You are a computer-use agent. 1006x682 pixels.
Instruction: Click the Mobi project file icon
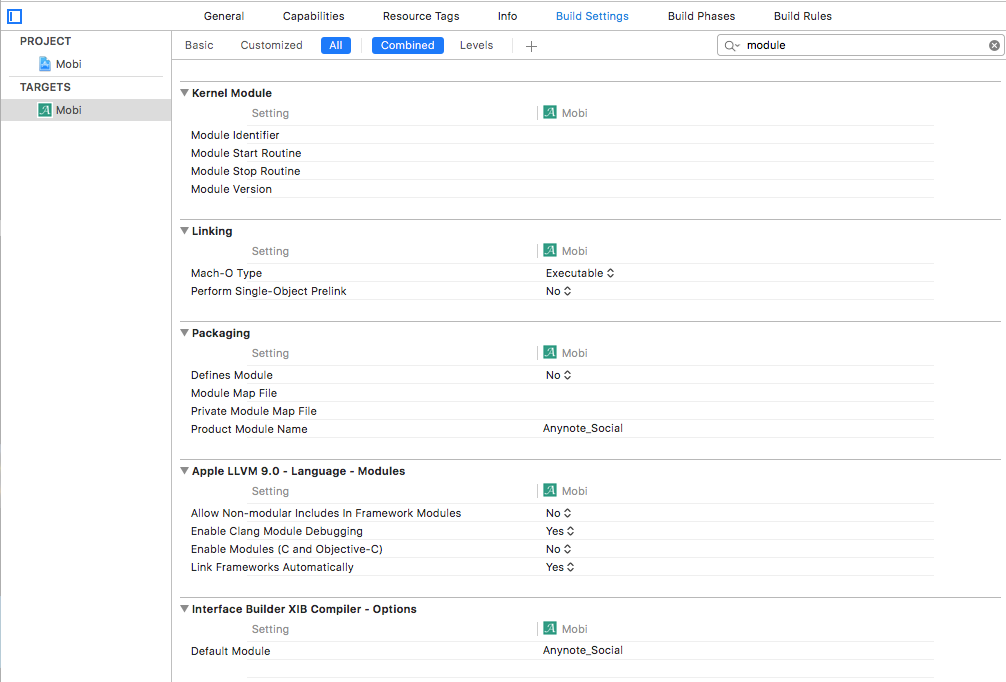44,64
